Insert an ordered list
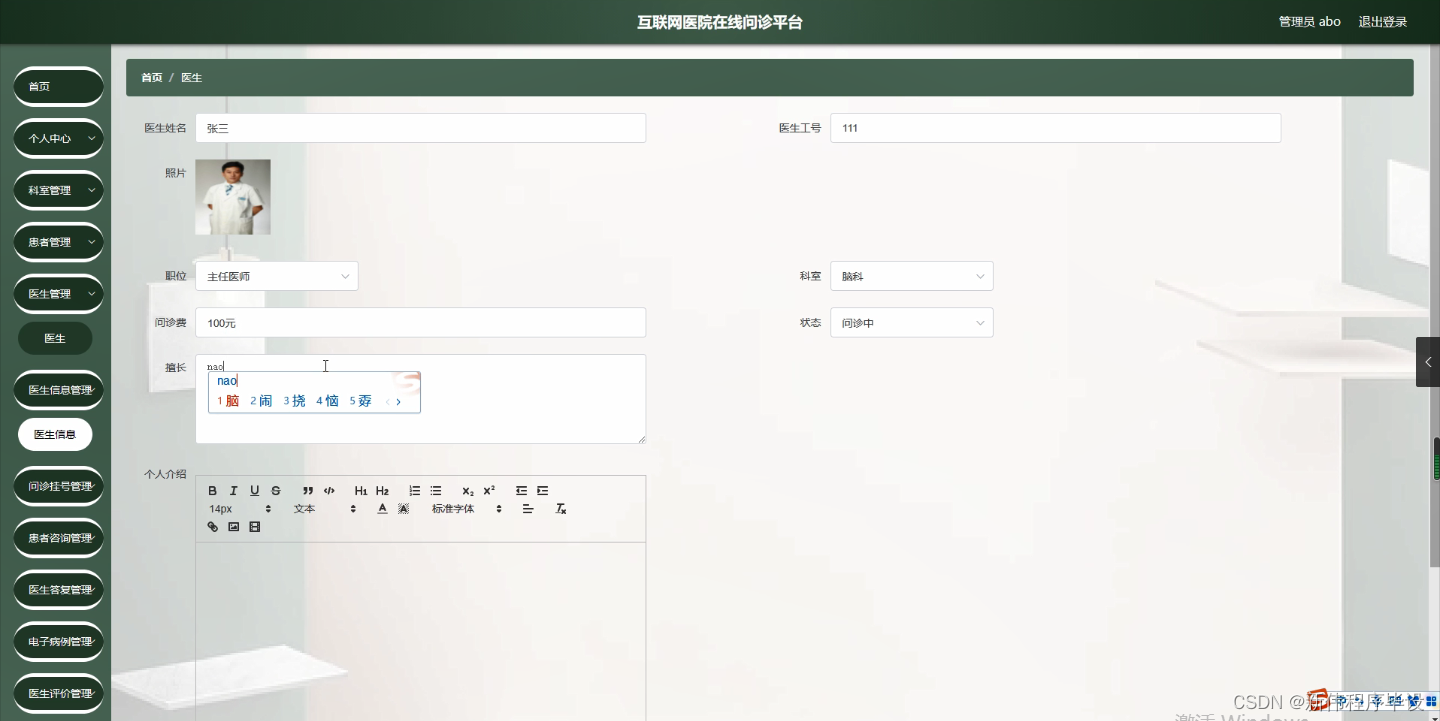This screenshot has width=1440, height=721. pos(414,490)
